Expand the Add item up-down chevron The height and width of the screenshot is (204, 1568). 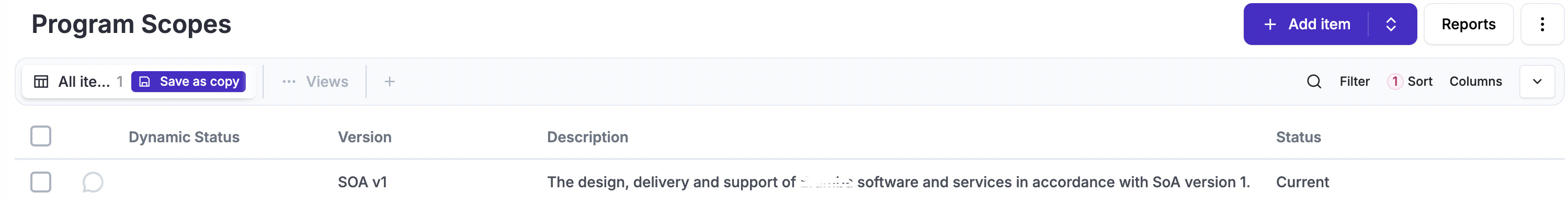tap(1391, 25)
